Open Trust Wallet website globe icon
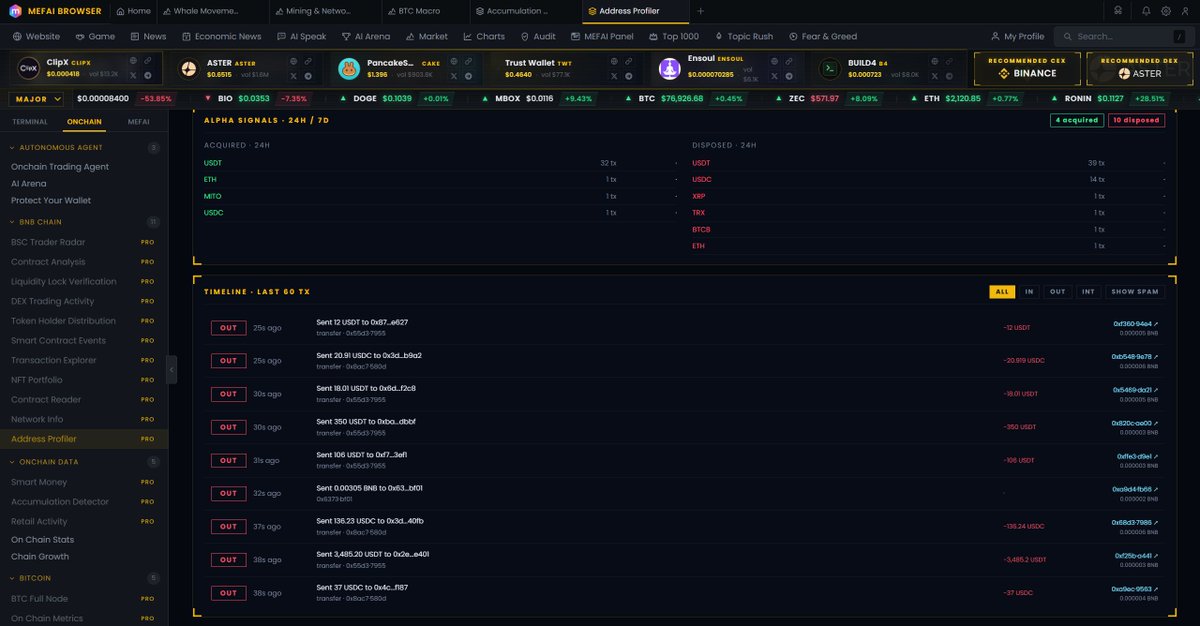Viewport: 1200px width, 626px height. pyautogui.click(x=614, y=61)
